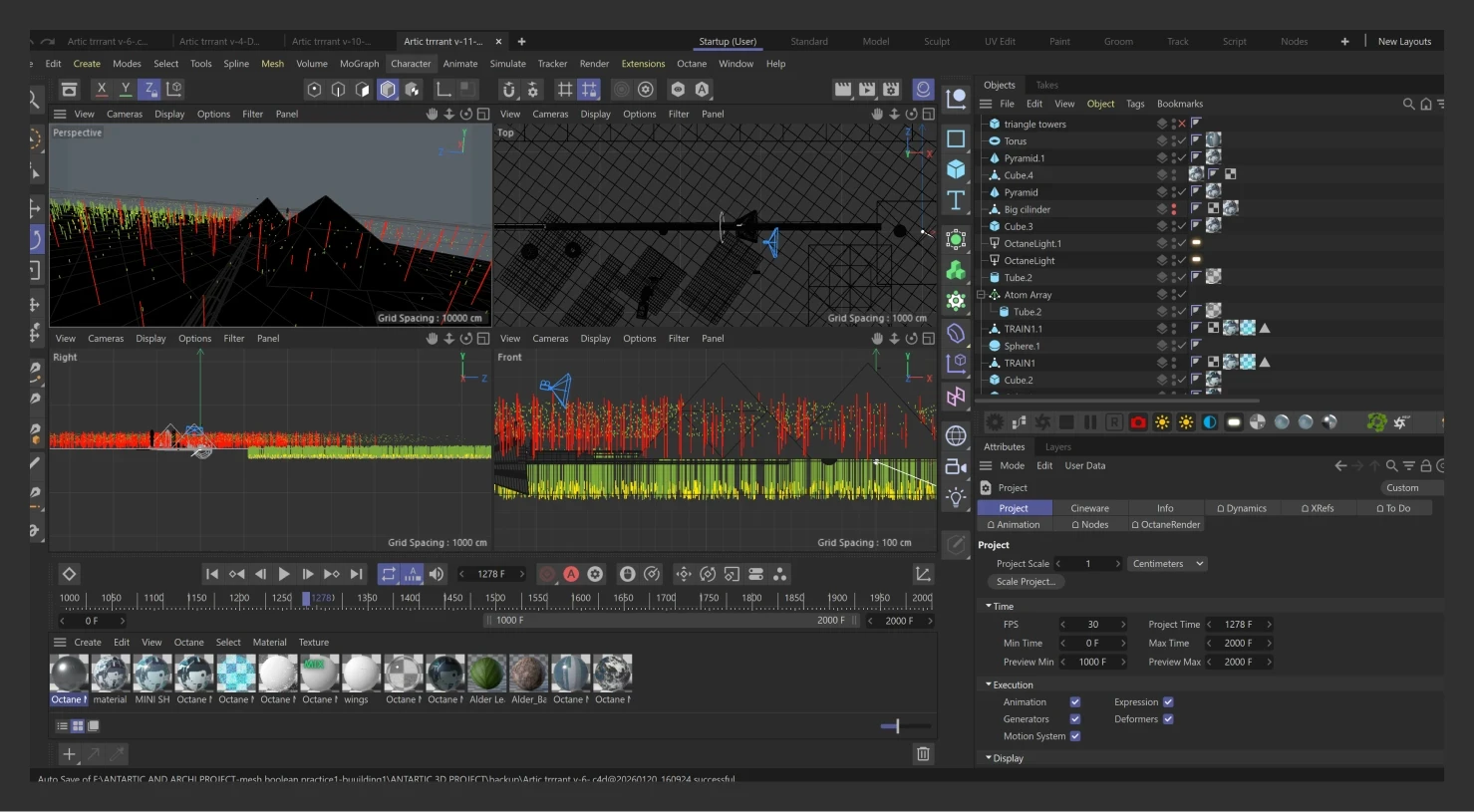Click the Autokeying 'A' icon in timeline
Viewport: 1474px width, 812px height.
pos(571,574)
